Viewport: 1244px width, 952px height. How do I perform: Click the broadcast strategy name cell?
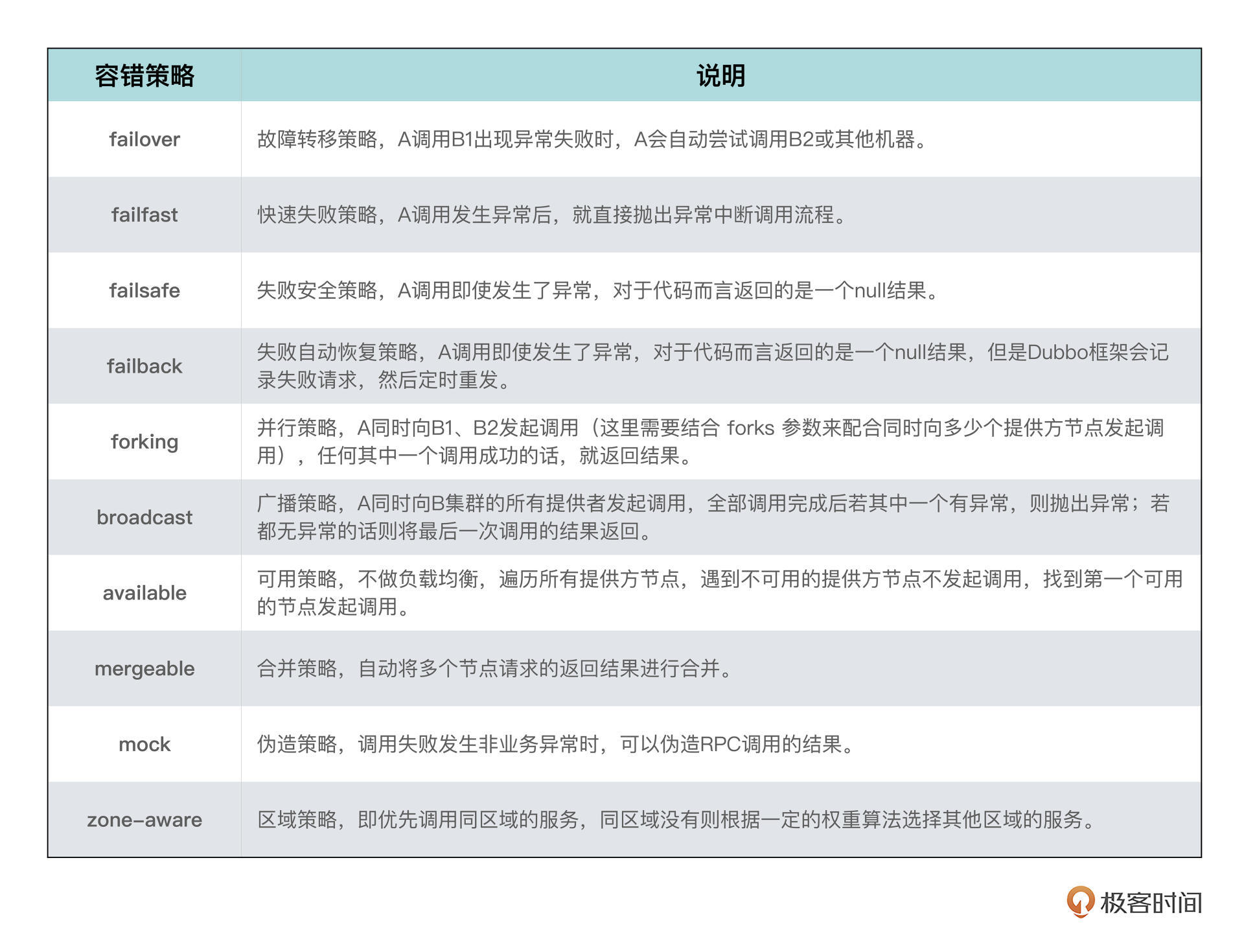pyautogui.click(x=144, y=517)
